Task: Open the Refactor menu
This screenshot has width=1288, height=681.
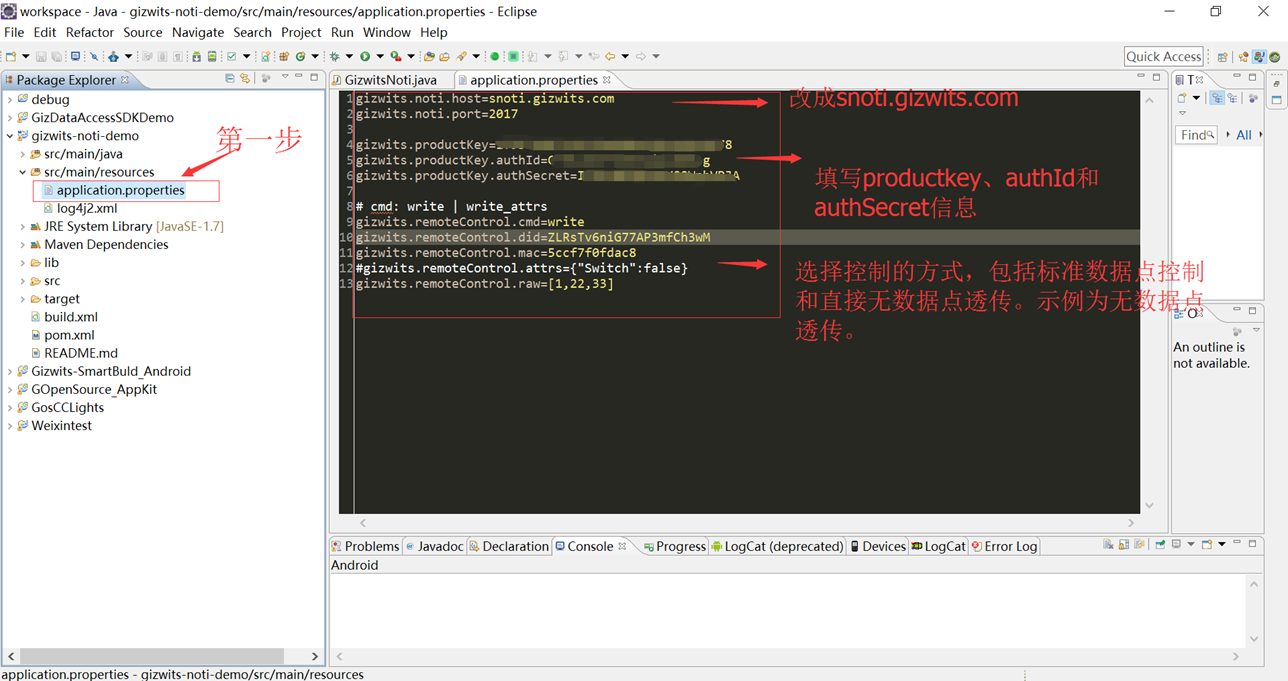Action: click(x=90, y=32)
